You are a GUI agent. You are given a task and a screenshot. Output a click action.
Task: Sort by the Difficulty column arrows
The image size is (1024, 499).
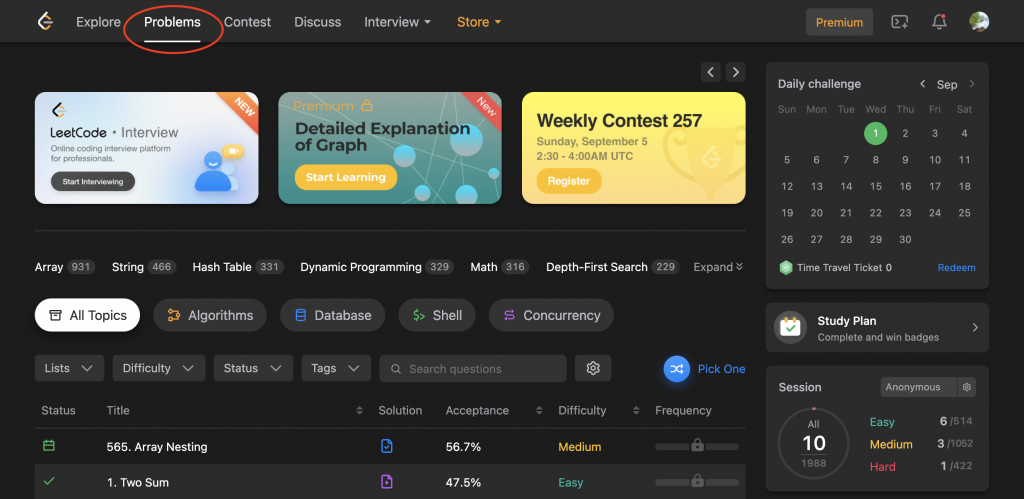[636, 411]
